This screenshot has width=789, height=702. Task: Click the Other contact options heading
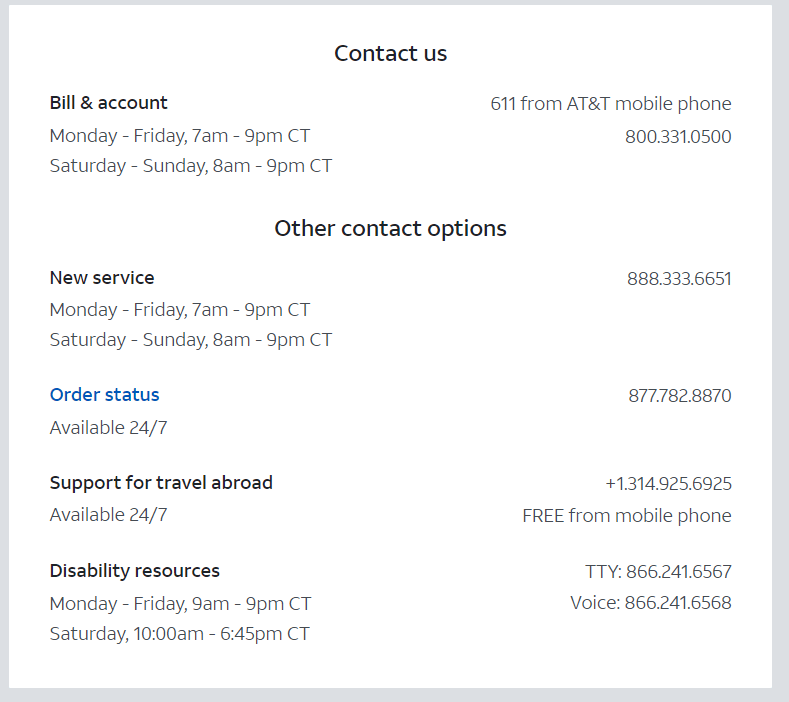[390, 228]
